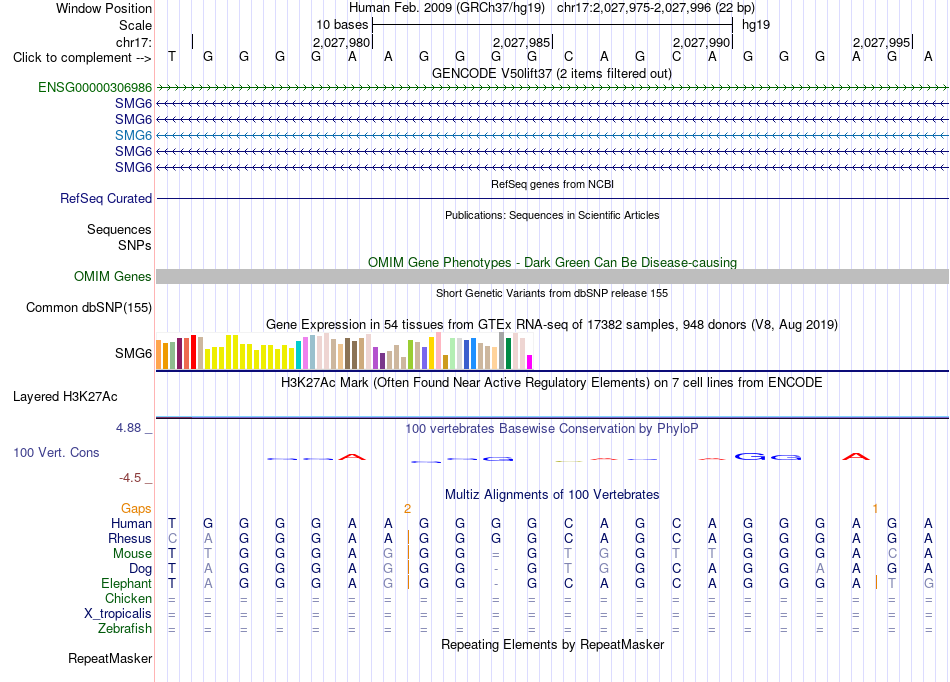Click the Common dbSNP(155) label

point(88,308)
